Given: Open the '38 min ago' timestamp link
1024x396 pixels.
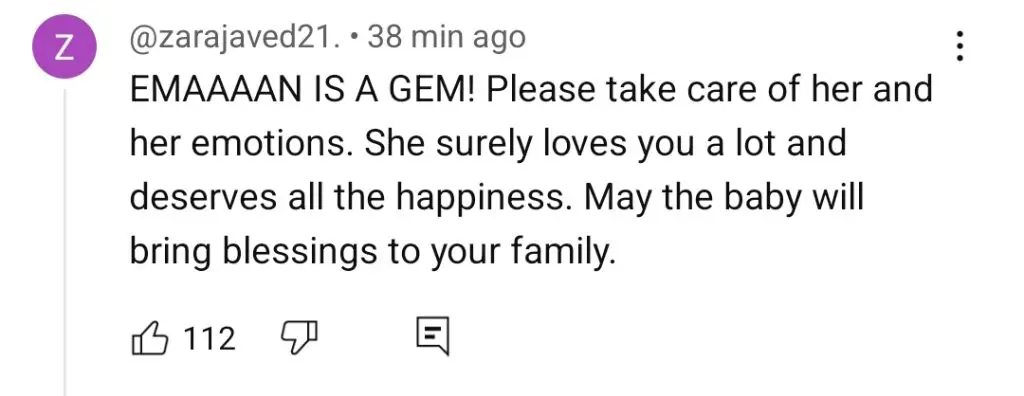Looking at the screenshot, I should [x=447, y=39].
